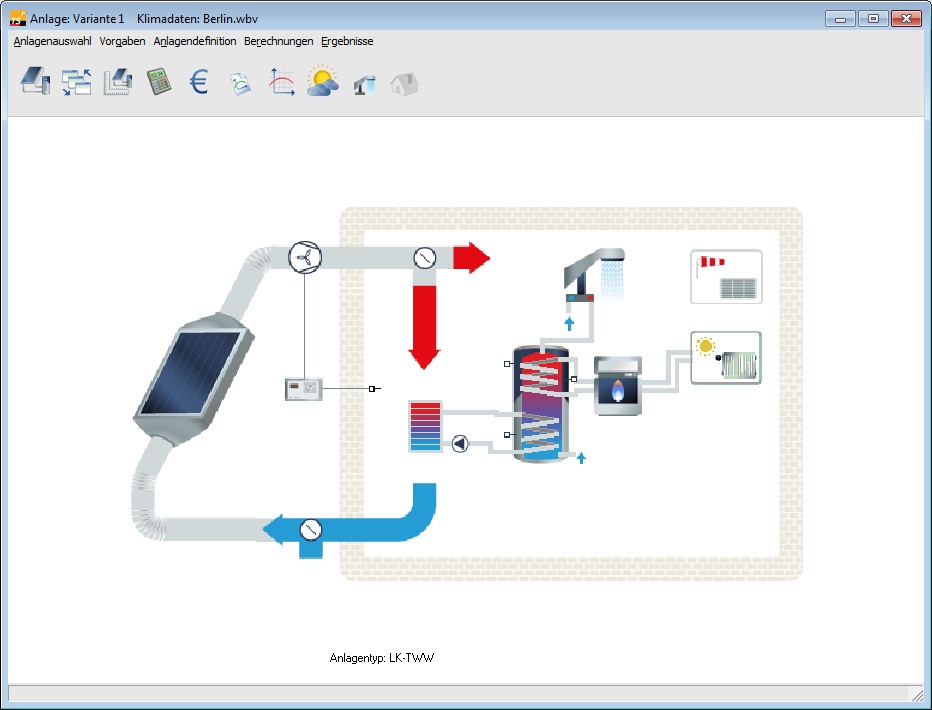This screenshot has height=710, width=932.
Task: Open the Berechnungen menu
Action: click(x=279, y=41)
